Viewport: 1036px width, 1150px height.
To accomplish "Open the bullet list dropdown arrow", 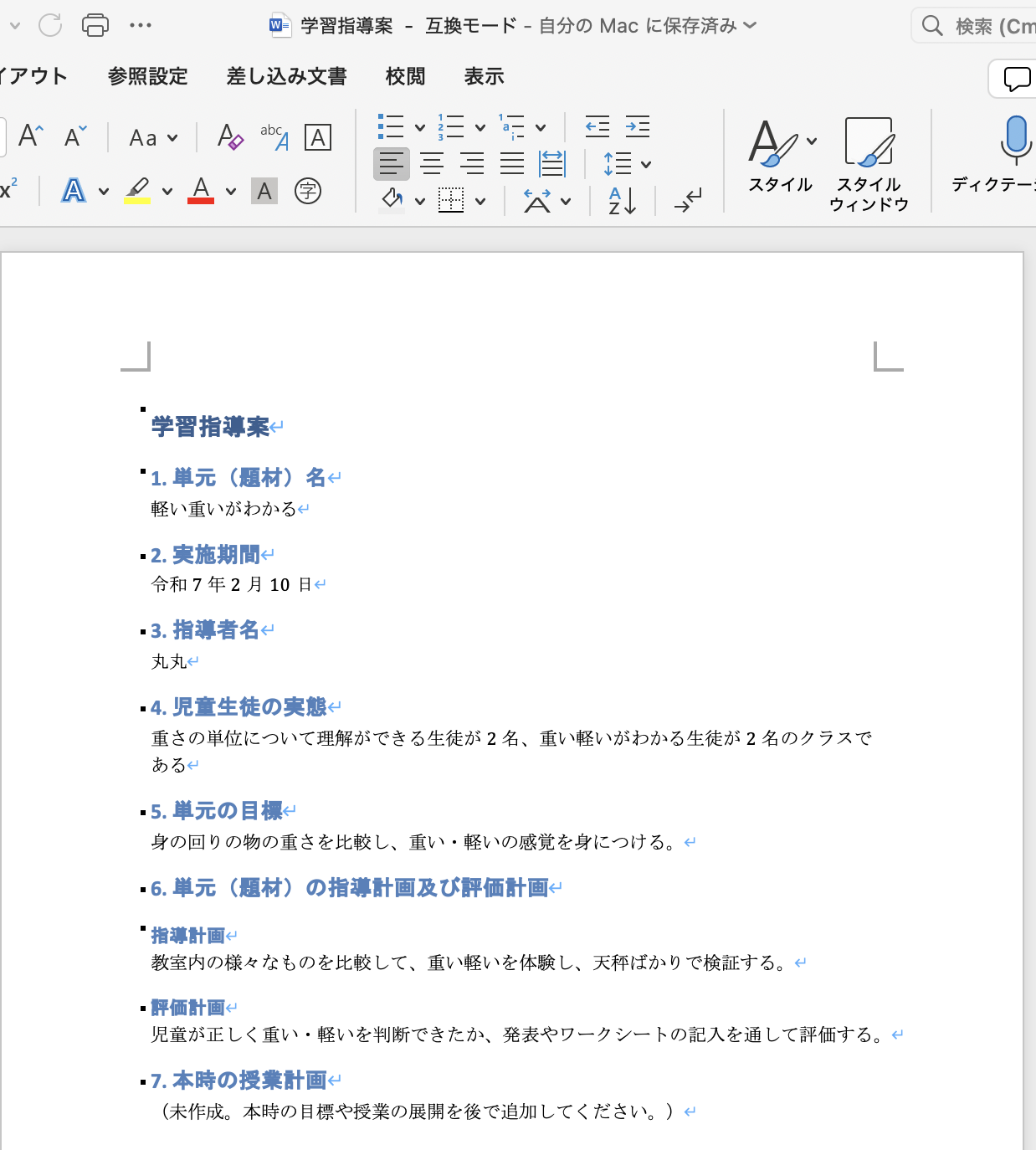I will [x=418, y=126].
